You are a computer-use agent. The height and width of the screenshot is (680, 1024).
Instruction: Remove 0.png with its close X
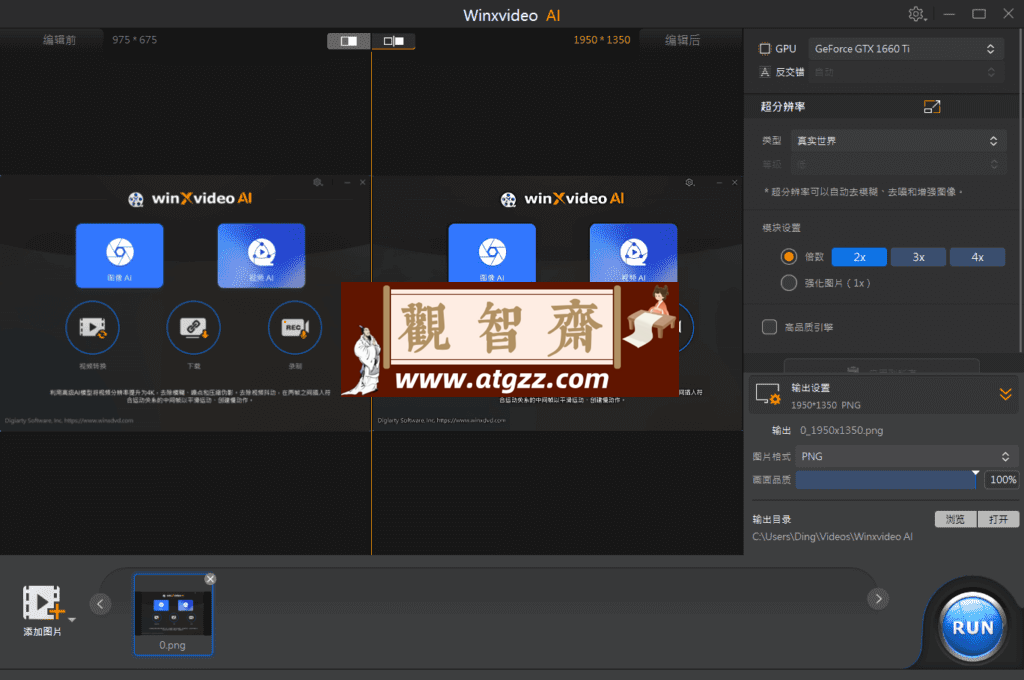[210, 579]
